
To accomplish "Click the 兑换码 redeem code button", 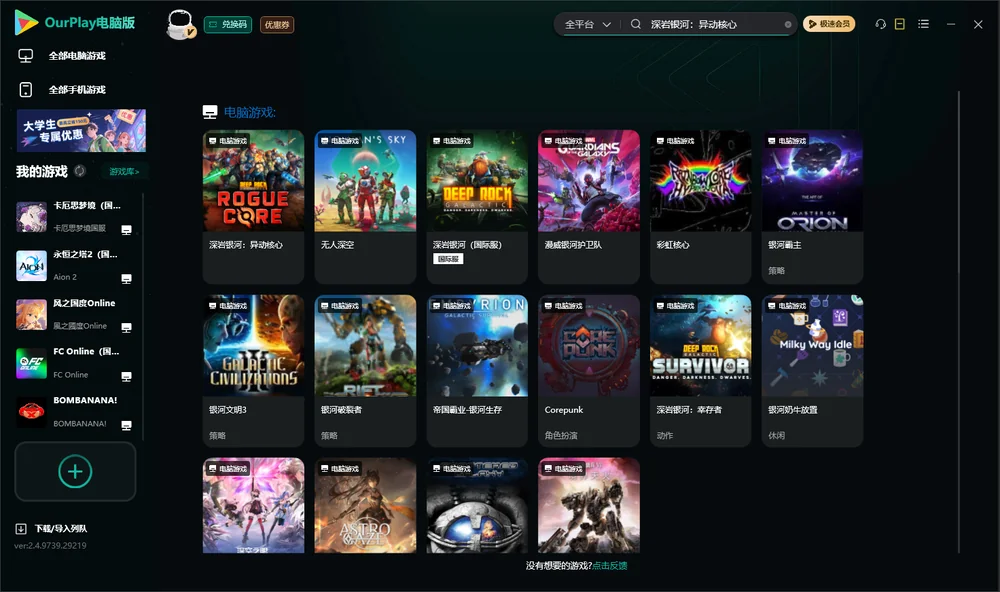I will [x=228, y=25].
